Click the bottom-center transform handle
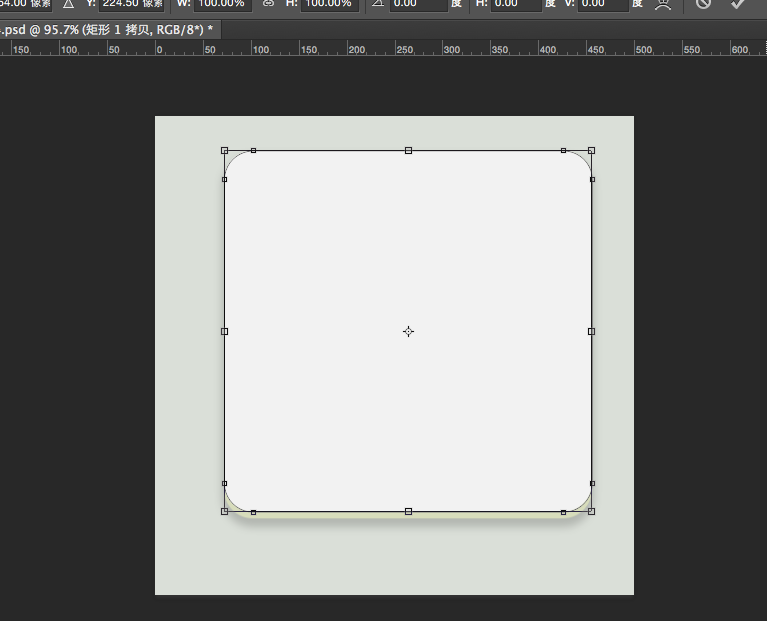The height and width of the screenshot is (621, 767). click(x=408, y=511)
